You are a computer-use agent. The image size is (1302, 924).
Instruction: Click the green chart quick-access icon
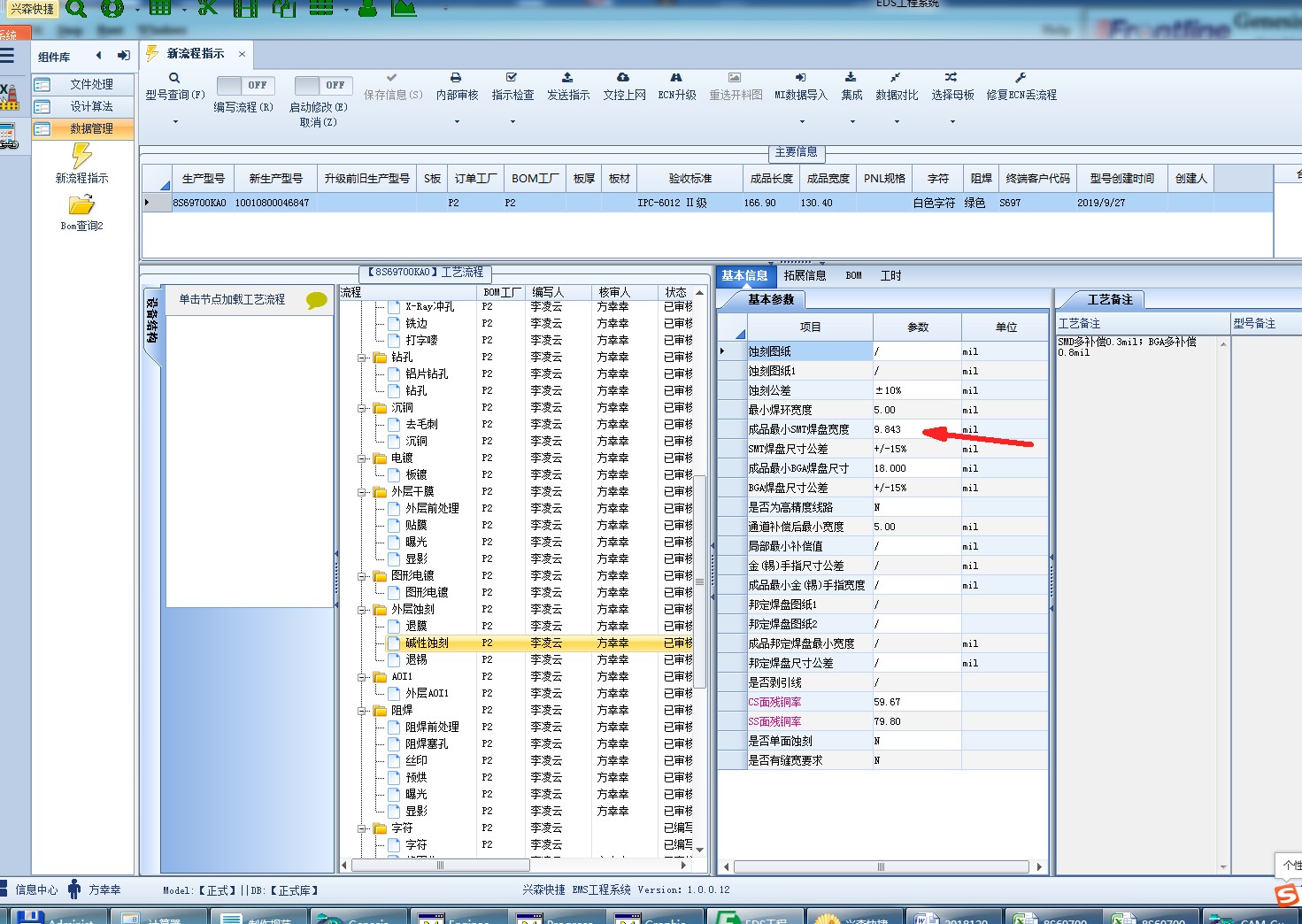pyautogui.click(x=404, y=9)
